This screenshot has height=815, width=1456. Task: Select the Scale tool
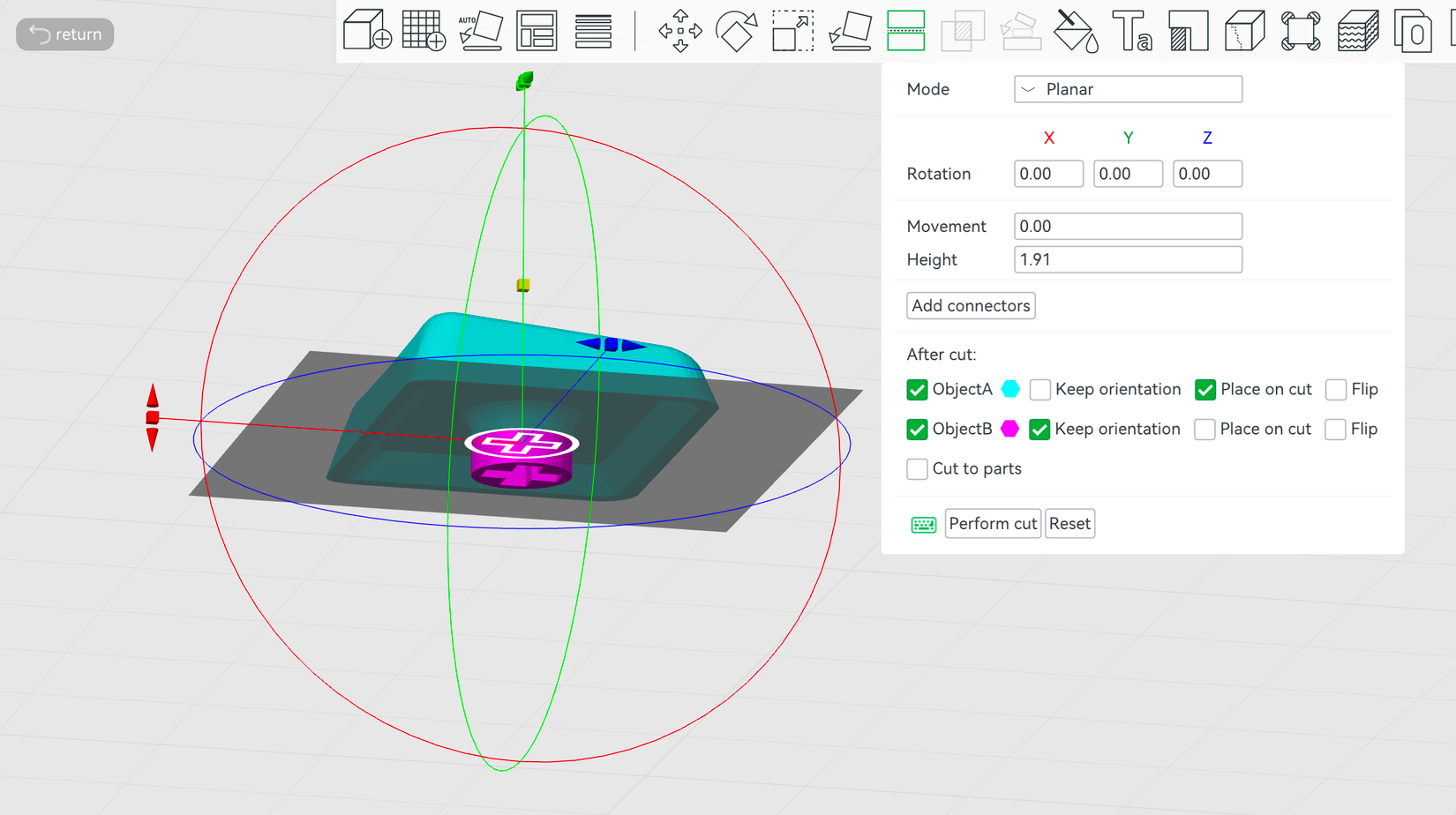pos(792,31)
